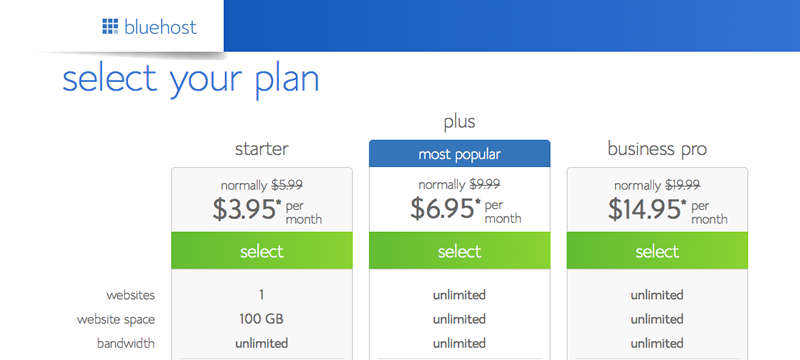Click the $6.95 plus price

click(445, 210)
